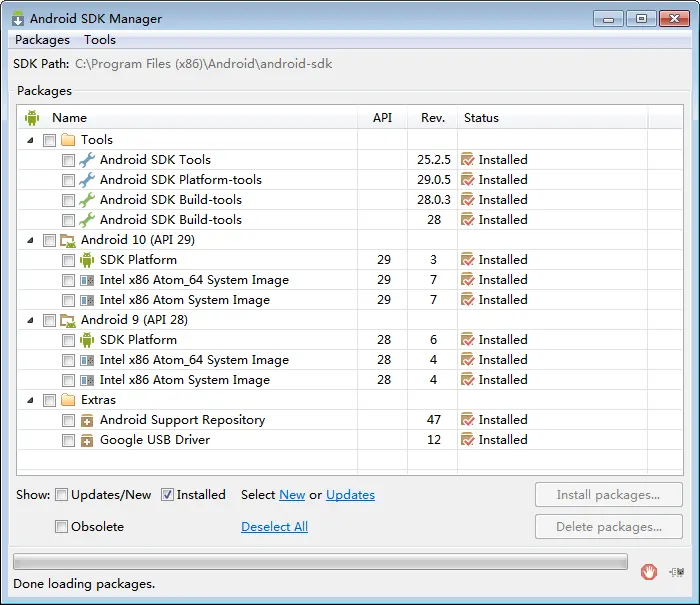Check the Tools group checkbox
The height and width of the screenshot is (605, 700).
coord(49,140)
